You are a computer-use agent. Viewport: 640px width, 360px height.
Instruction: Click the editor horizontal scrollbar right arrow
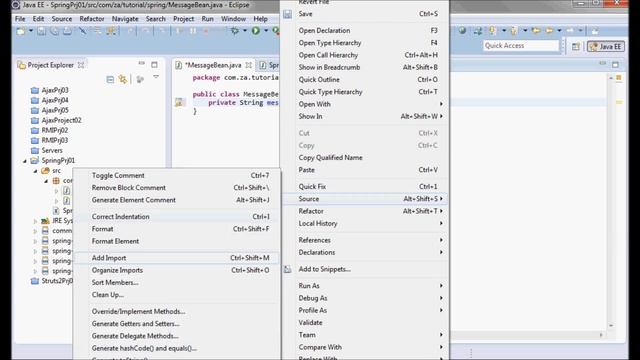point(601,335)
